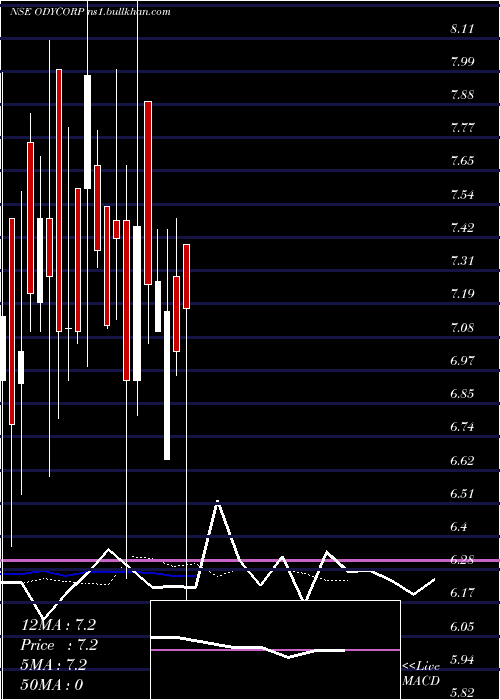Click the 7.77 price axis label

(462, 129)
